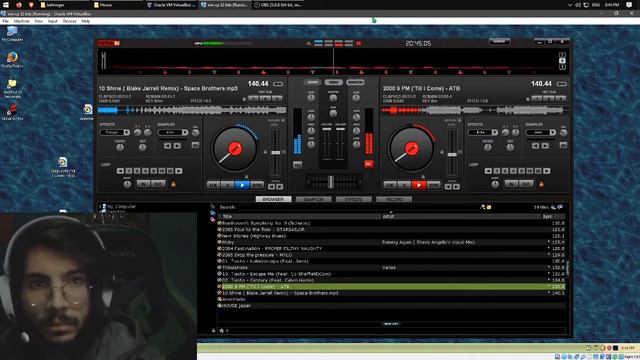Set loop OUT point on left deck
The image size is (640, 360).
pos(158,184)
